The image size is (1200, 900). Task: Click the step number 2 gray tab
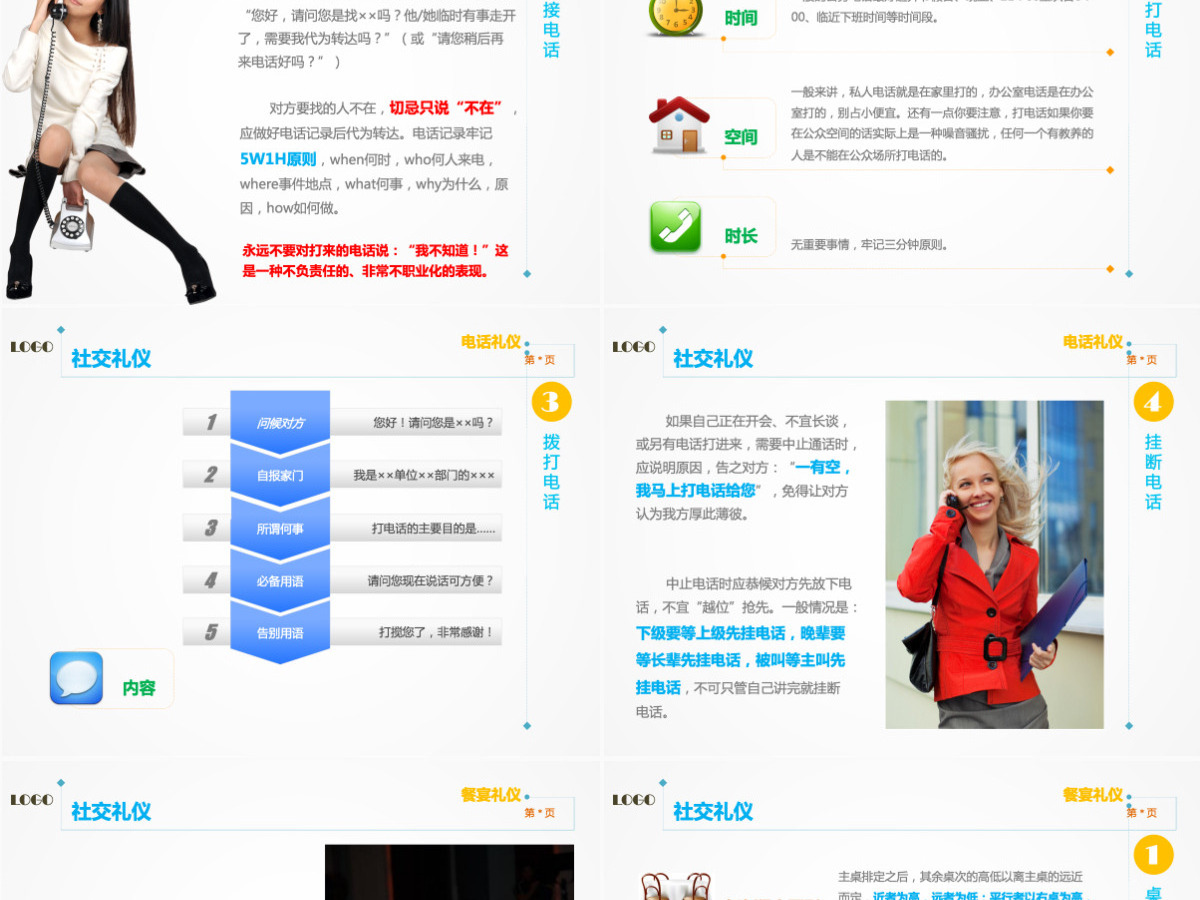208,475
